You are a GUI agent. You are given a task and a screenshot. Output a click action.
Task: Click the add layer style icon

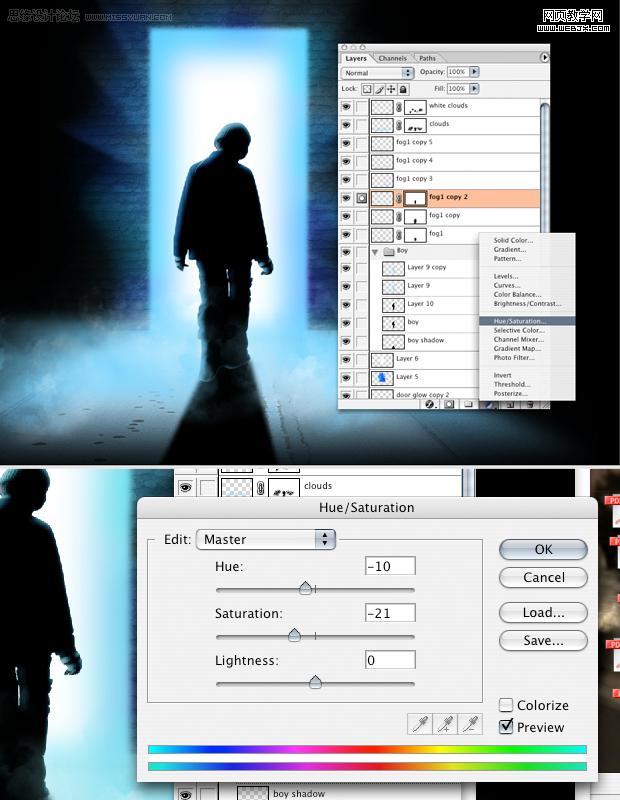click(x=430, y=404)
